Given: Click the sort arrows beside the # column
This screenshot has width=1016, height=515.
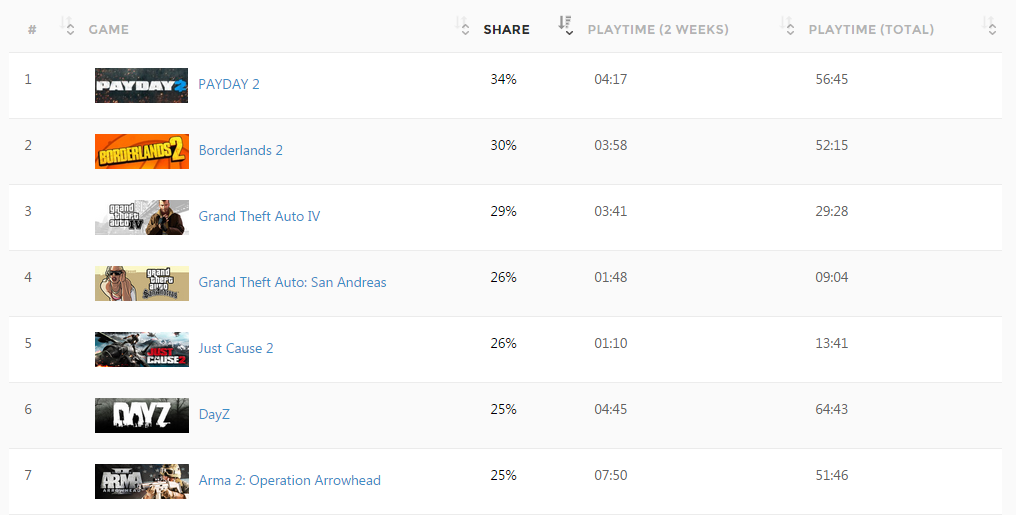Looking at the screenshot, I should coord(69,28).
